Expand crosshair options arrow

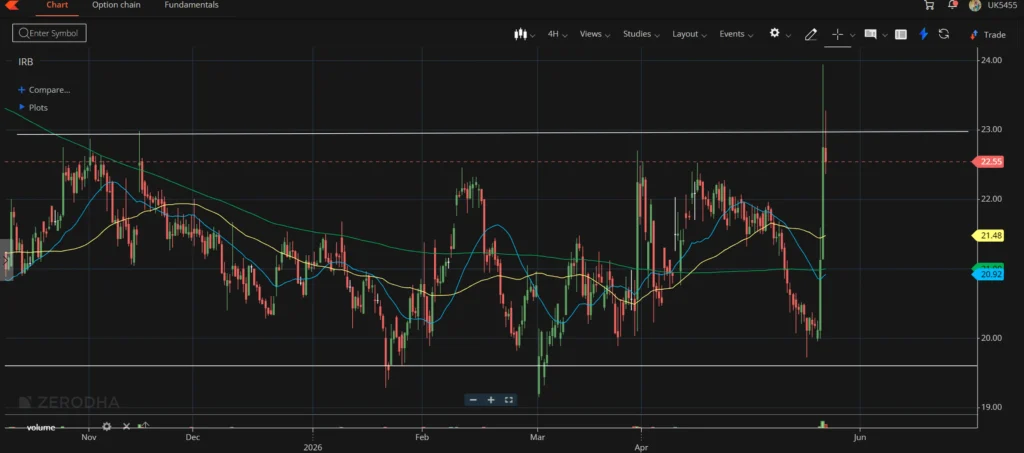(852, 35)
